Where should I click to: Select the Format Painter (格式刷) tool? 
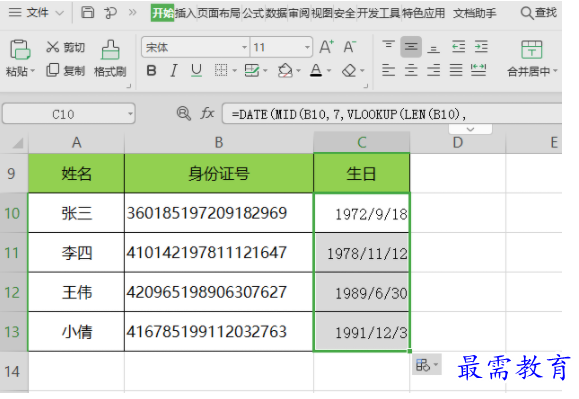tap(110, 58)
